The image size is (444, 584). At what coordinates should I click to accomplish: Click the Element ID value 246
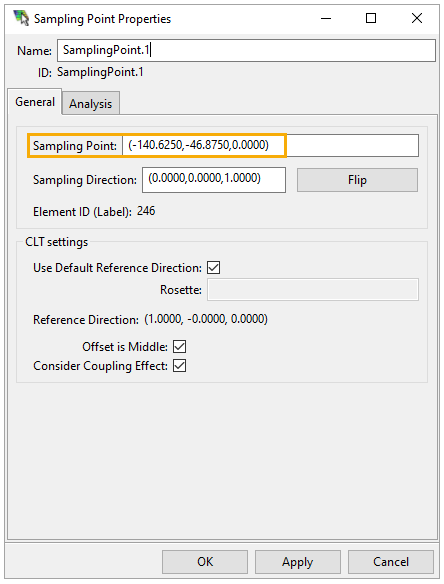pos(146,211)
